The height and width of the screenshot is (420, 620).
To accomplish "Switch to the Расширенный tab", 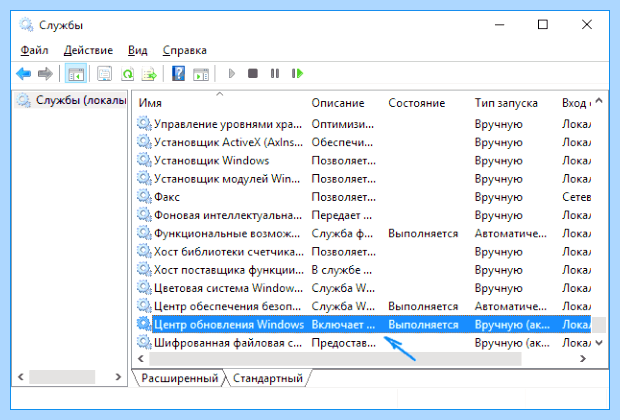I will [x=180, y=378].
